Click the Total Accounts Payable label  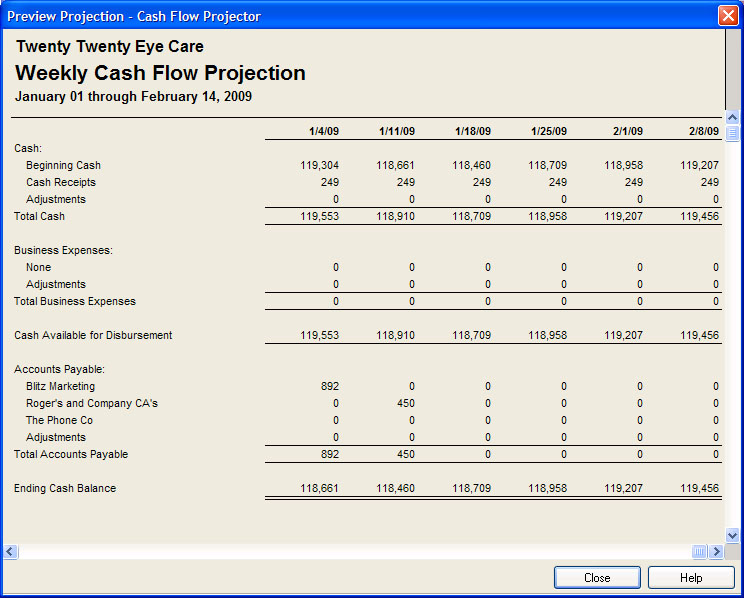(x=71, y=454)
